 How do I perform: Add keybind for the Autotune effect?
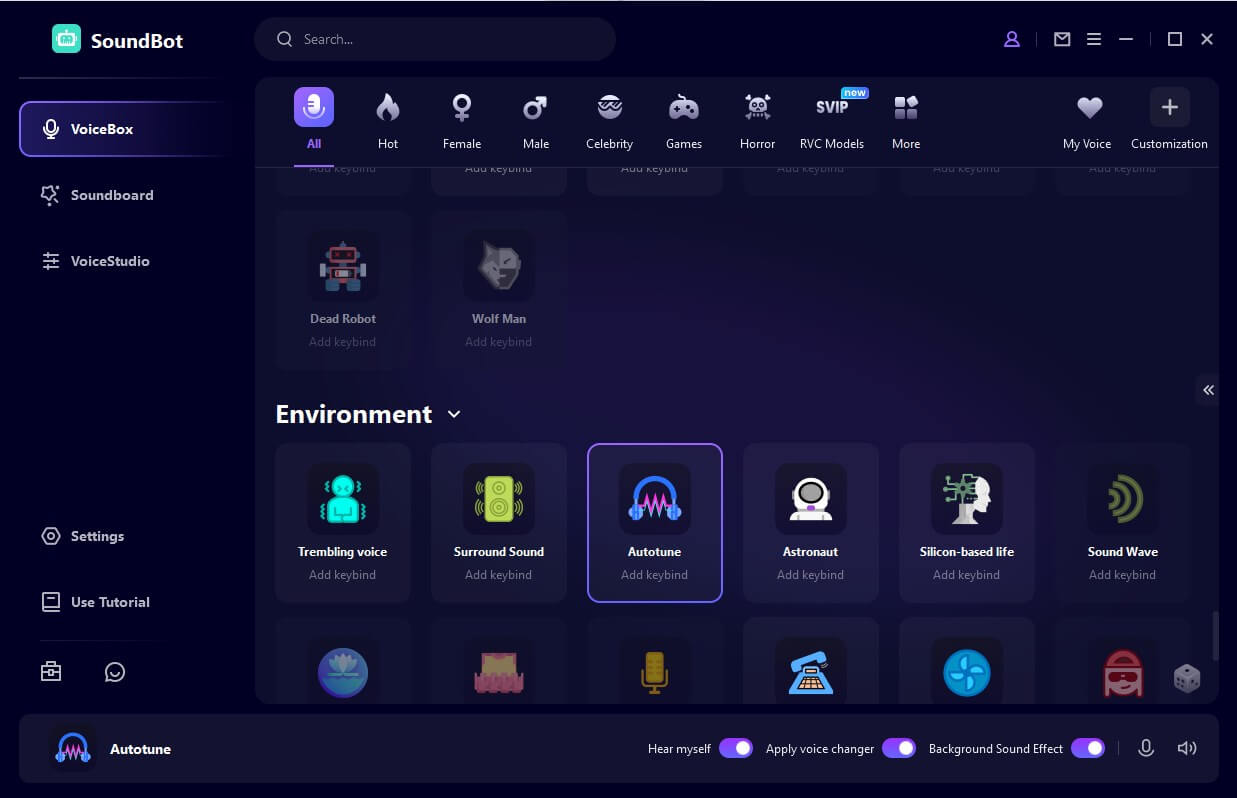click(x=654, y=574)
